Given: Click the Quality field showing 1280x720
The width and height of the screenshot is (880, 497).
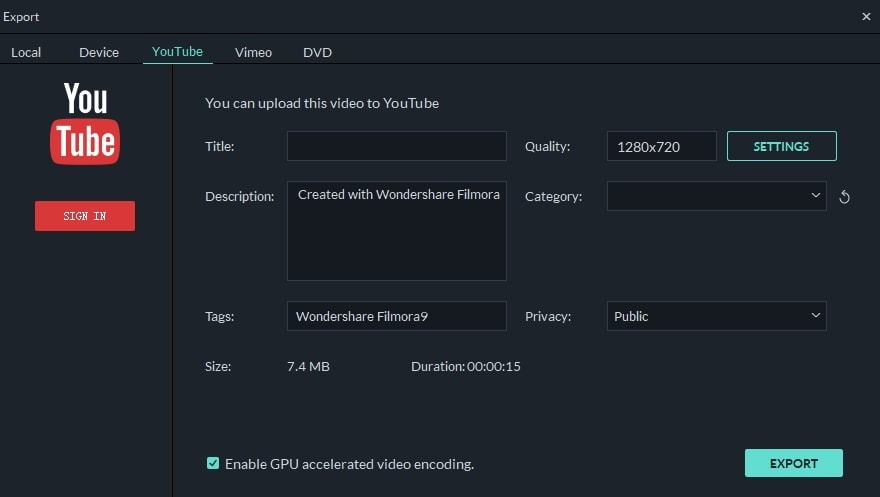Looking at the screenshot, I should pyautogui.click(x=661, y=146).
